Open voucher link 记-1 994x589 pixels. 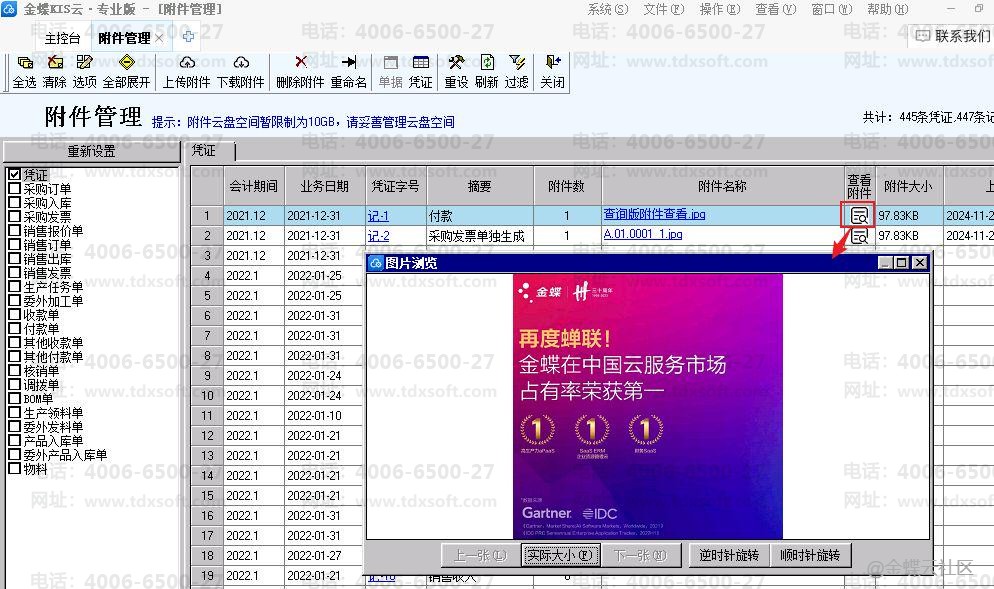pos(378,216)
